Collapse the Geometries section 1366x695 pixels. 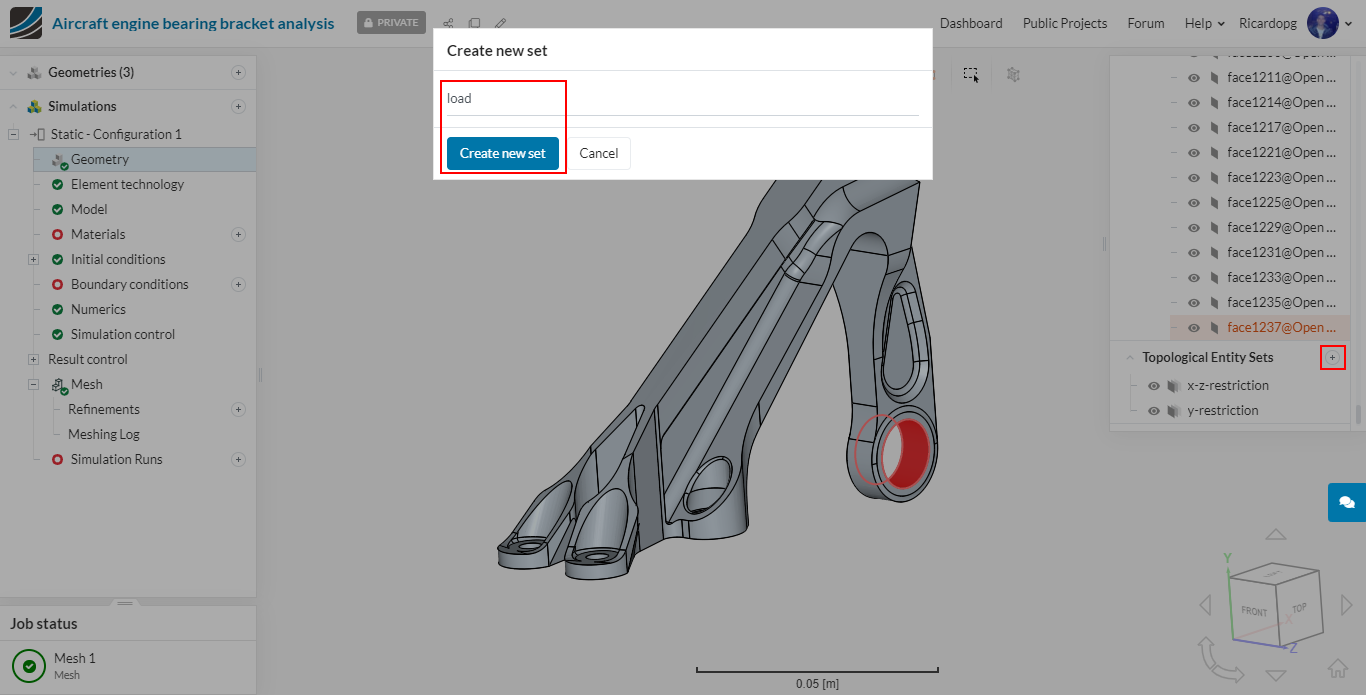tap(13, 72)
